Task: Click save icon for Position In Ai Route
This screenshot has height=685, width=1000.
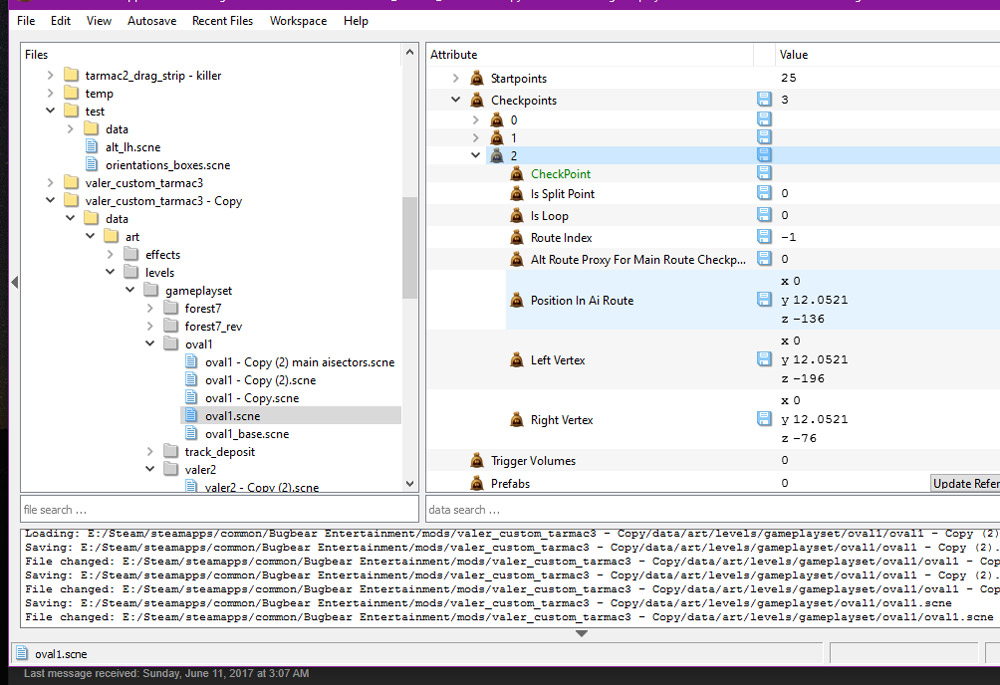Action: (x=764, y=299)
